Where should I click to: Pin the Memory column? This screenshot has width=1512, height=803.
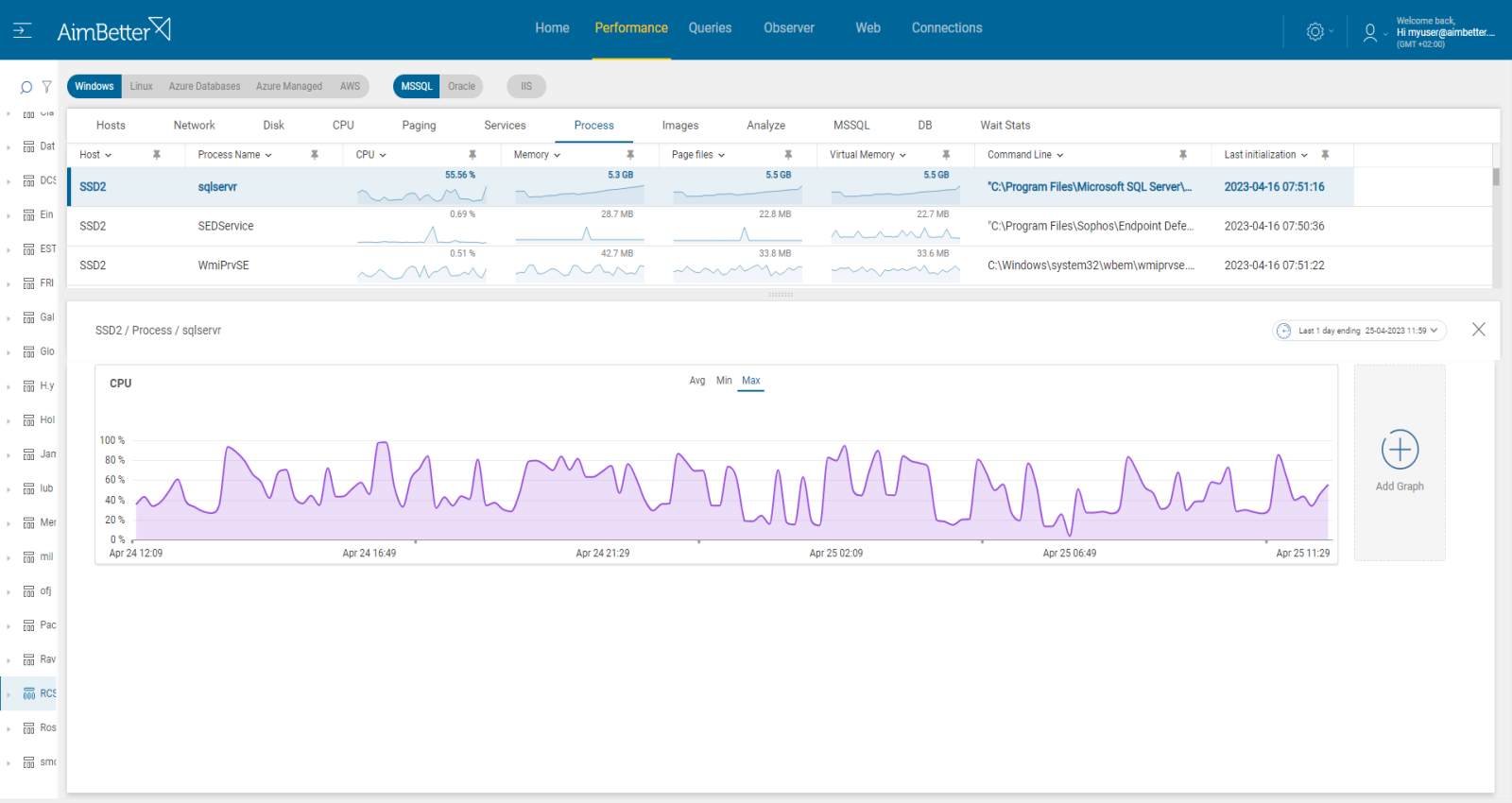630,155
